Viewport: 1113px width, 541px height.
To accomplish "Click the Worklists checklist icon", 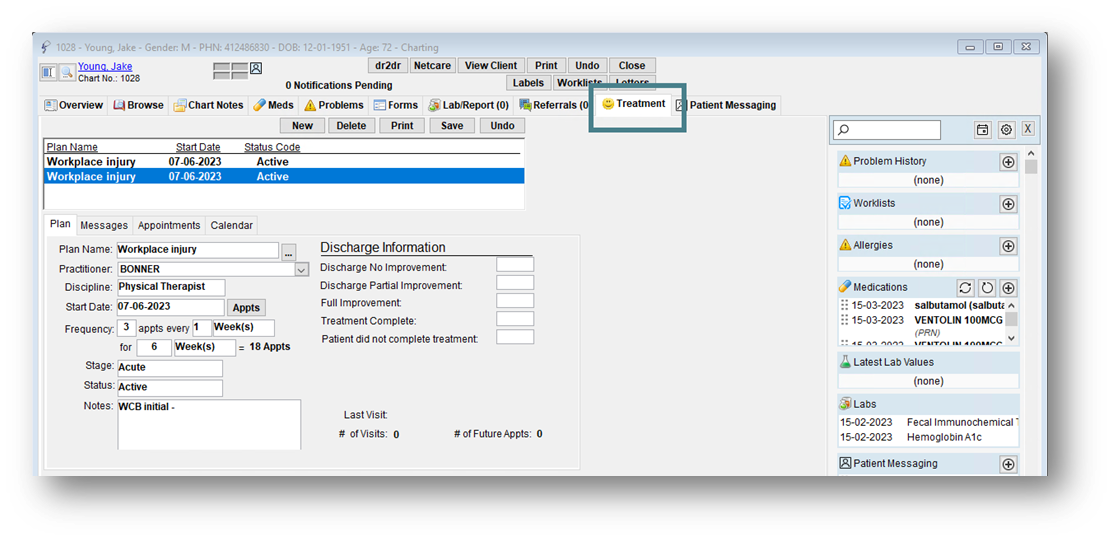I will pyautogui.click(x=845, y=203).
